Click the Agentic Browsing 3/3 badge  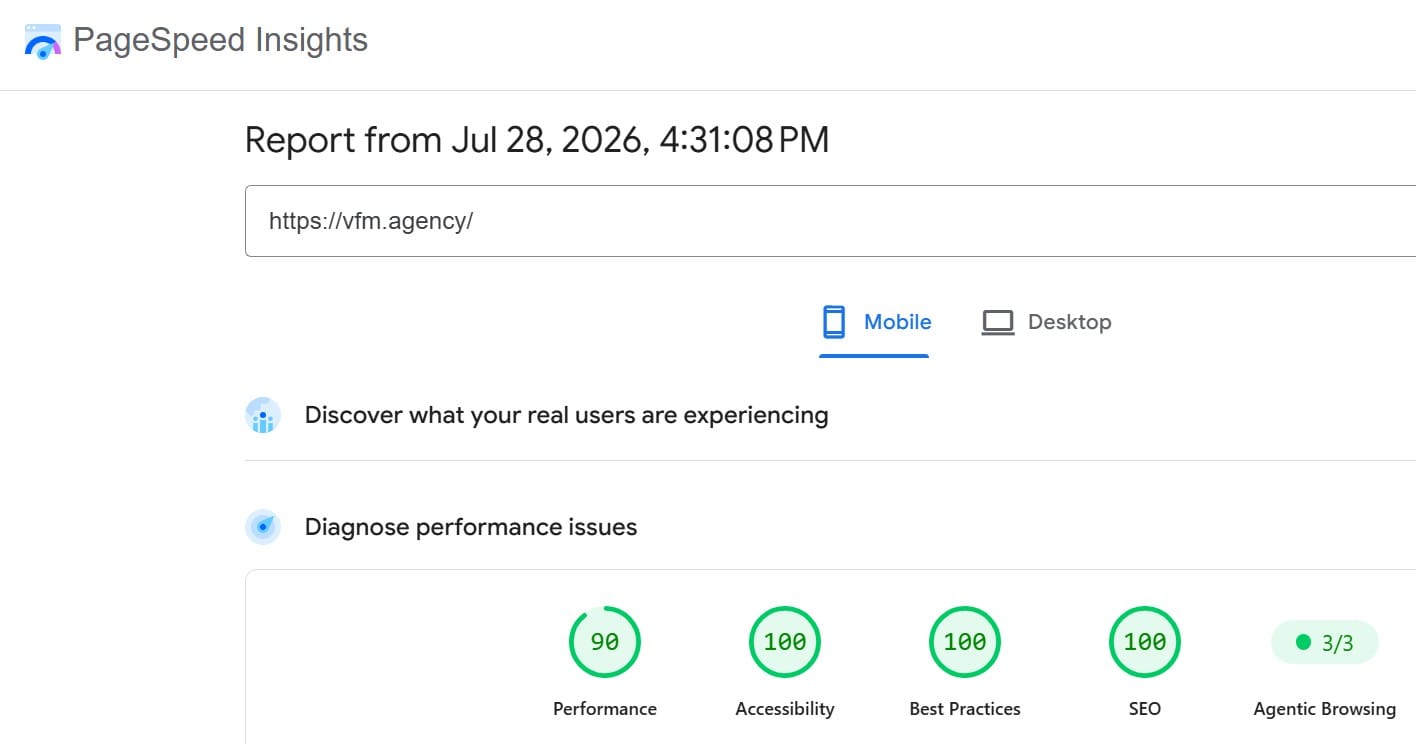tap(1325, 642)
